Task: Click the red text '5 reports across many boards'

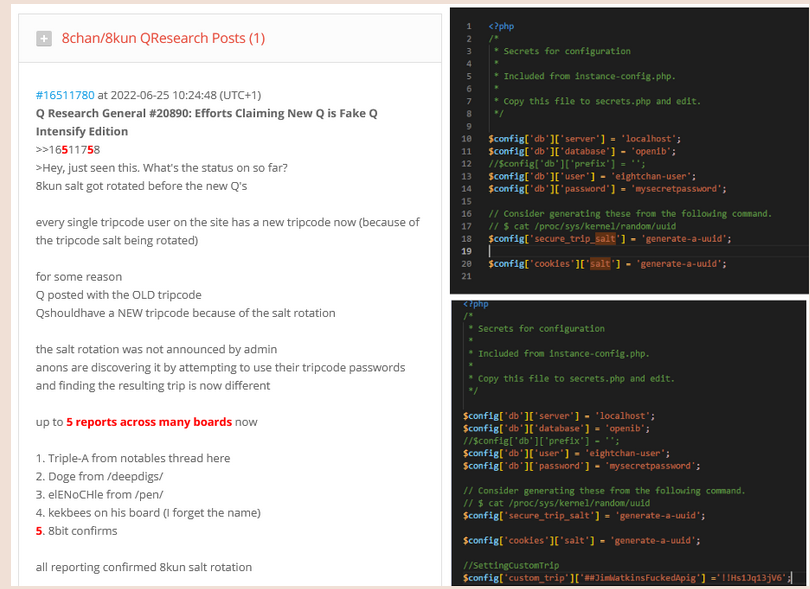Action: (149, 422)
